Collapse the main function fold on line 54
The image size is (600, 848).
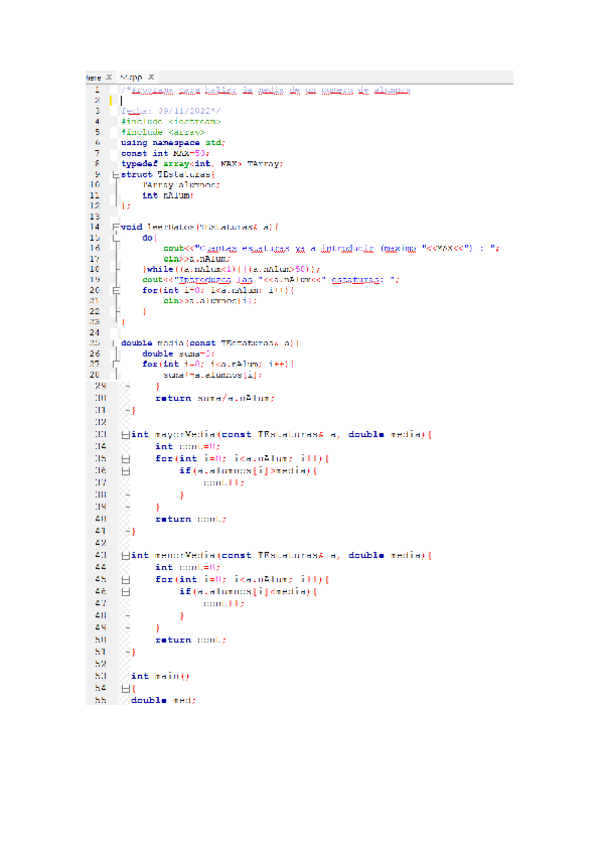[126, 688]
